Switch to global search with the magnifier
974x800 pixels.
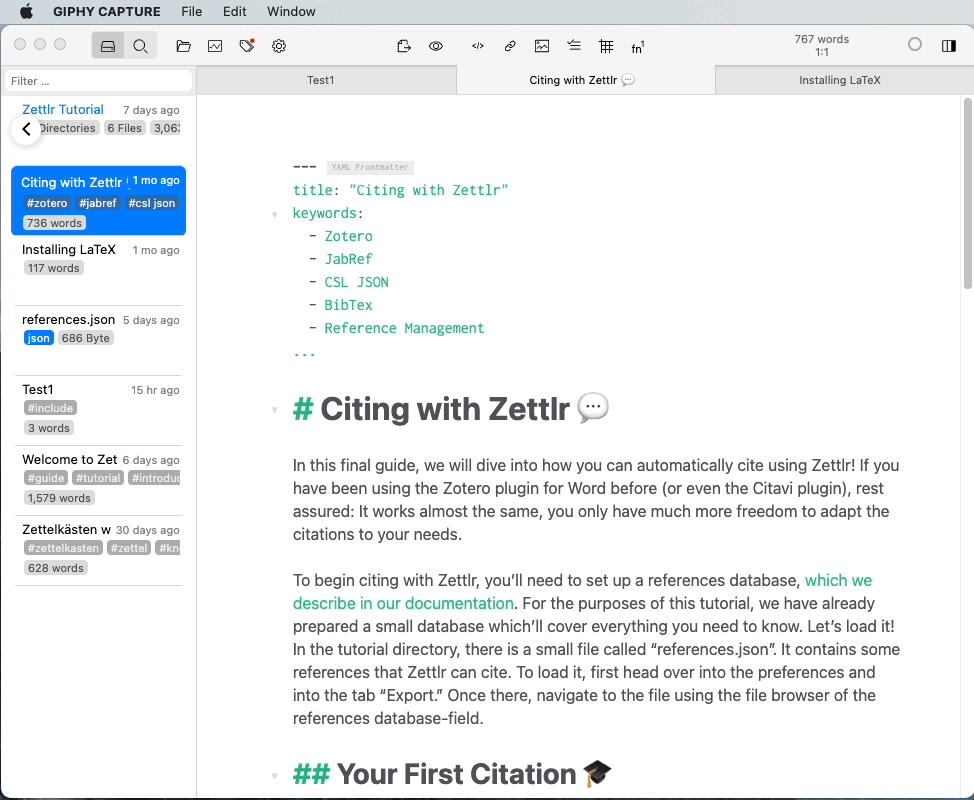[x=140, y=45]
